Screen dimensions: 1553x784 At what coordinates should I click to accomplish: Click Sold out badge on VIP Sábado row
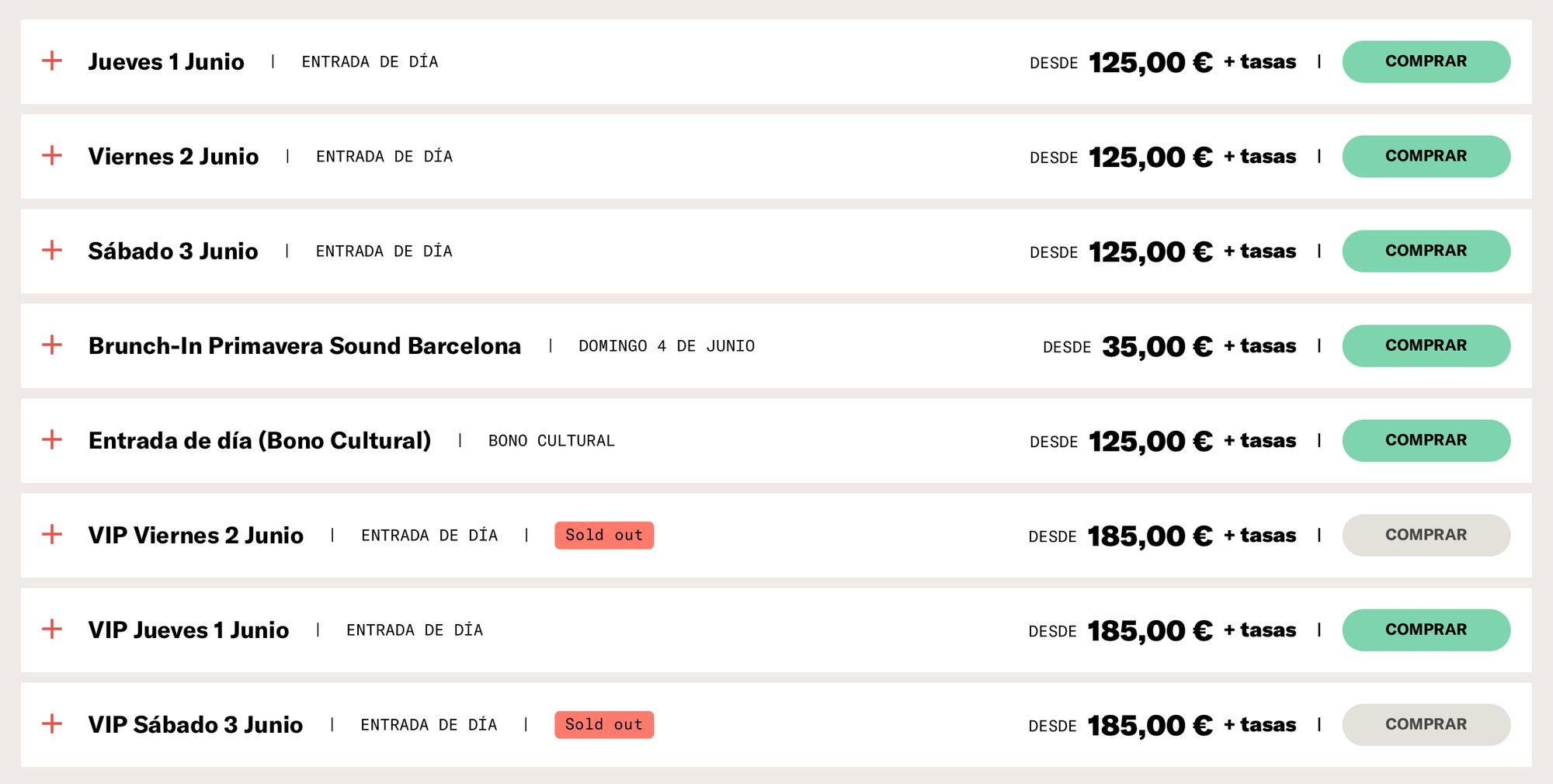pyautogui.click(x=604, y=724)
